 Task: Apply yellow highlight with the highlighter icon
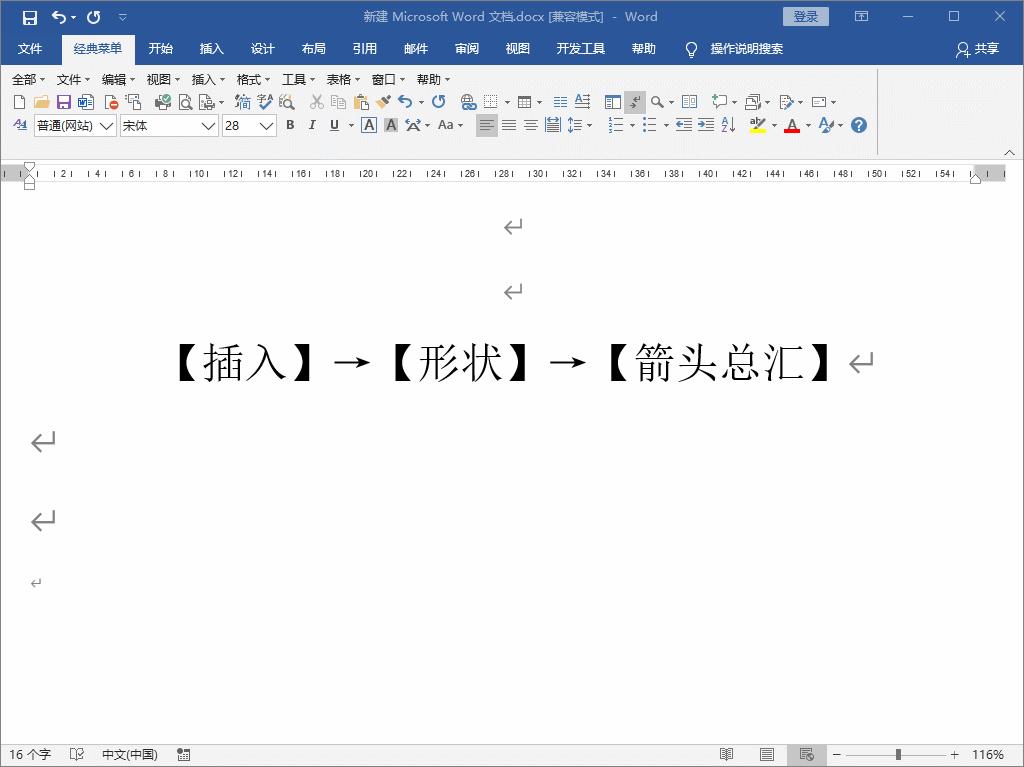click(x=757, y=125)
